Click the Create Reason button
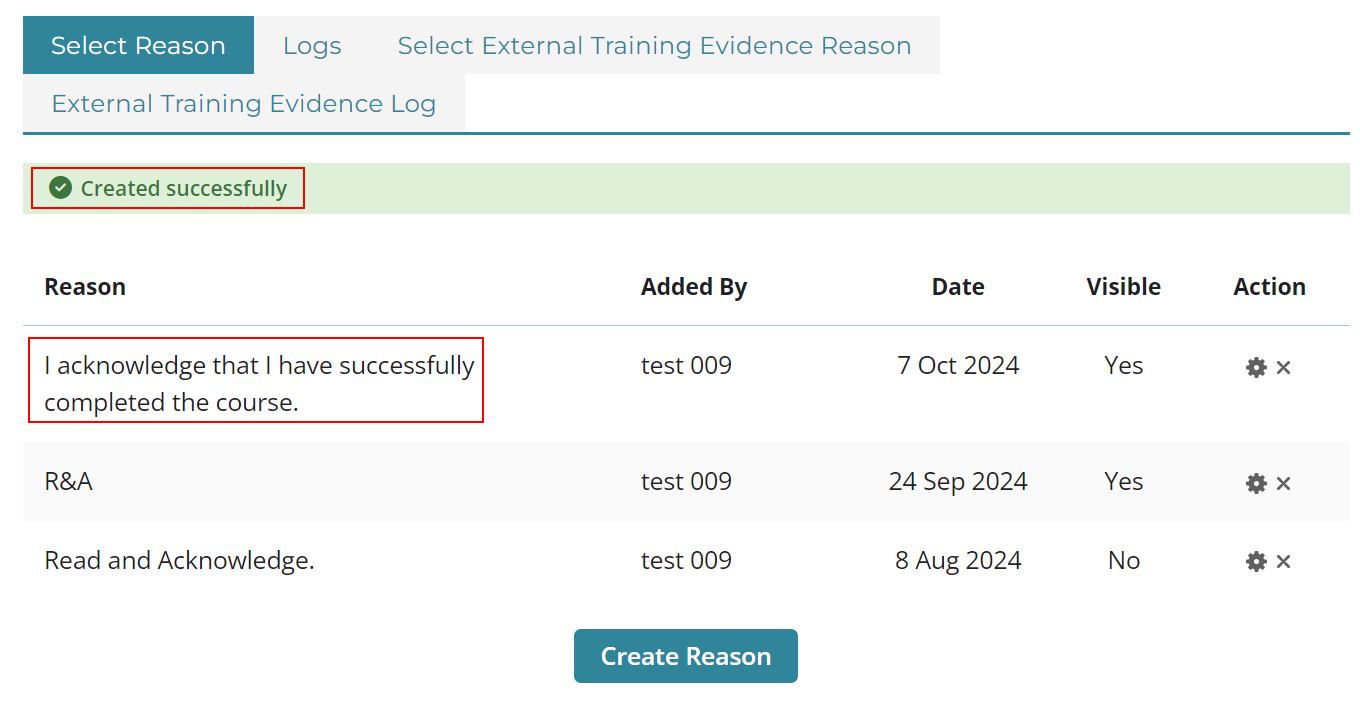This screenshot has height=706, width=1360. point(686,656)
